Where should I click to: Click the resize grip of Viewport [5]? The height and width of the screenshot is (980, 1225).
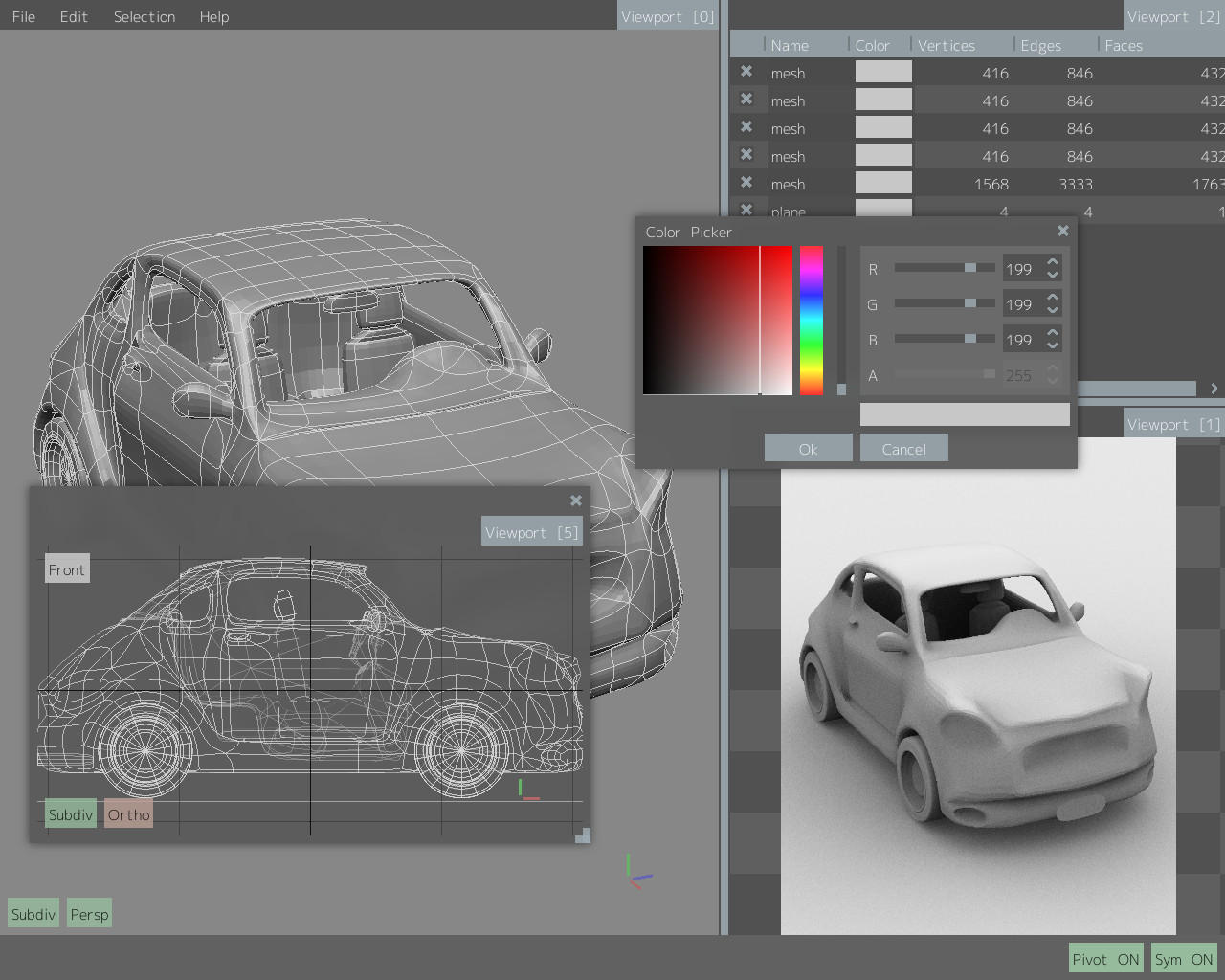tap(582, 835)
